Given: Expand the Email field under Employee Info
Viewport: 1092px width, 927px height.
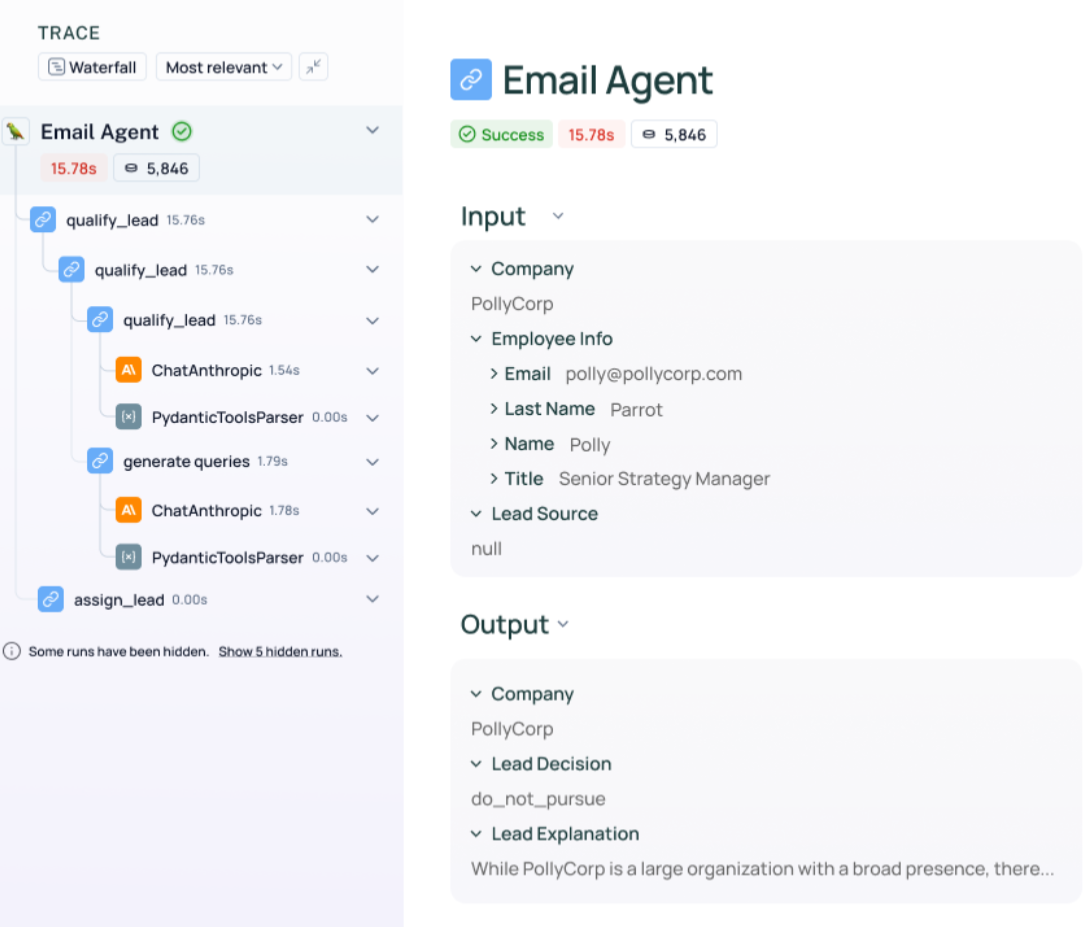Looking at the screenshot, I should click(494, 374).
